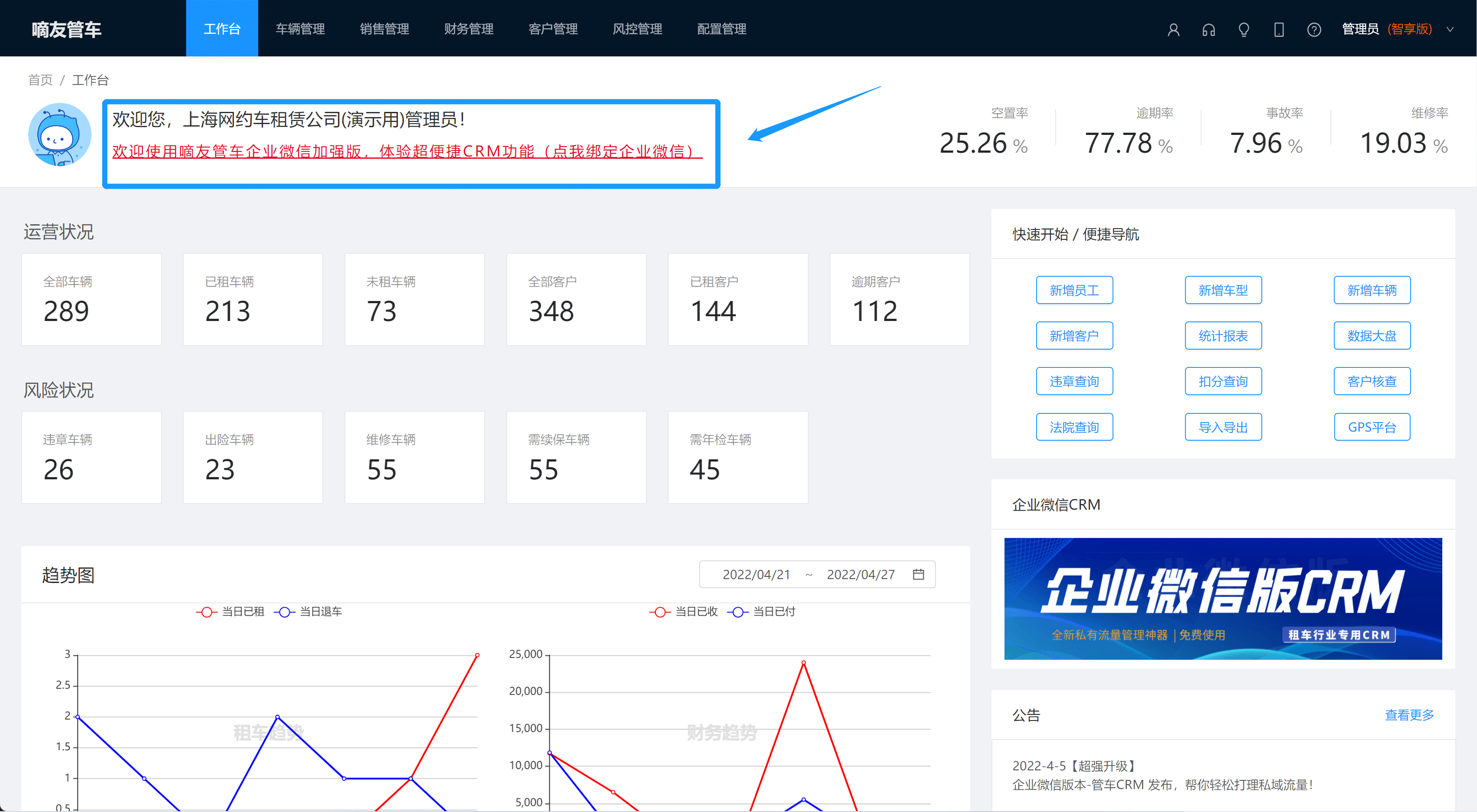
Task: Click the lightbulb tips icon
Action: pyautogui.click(x=1243, y=30)
